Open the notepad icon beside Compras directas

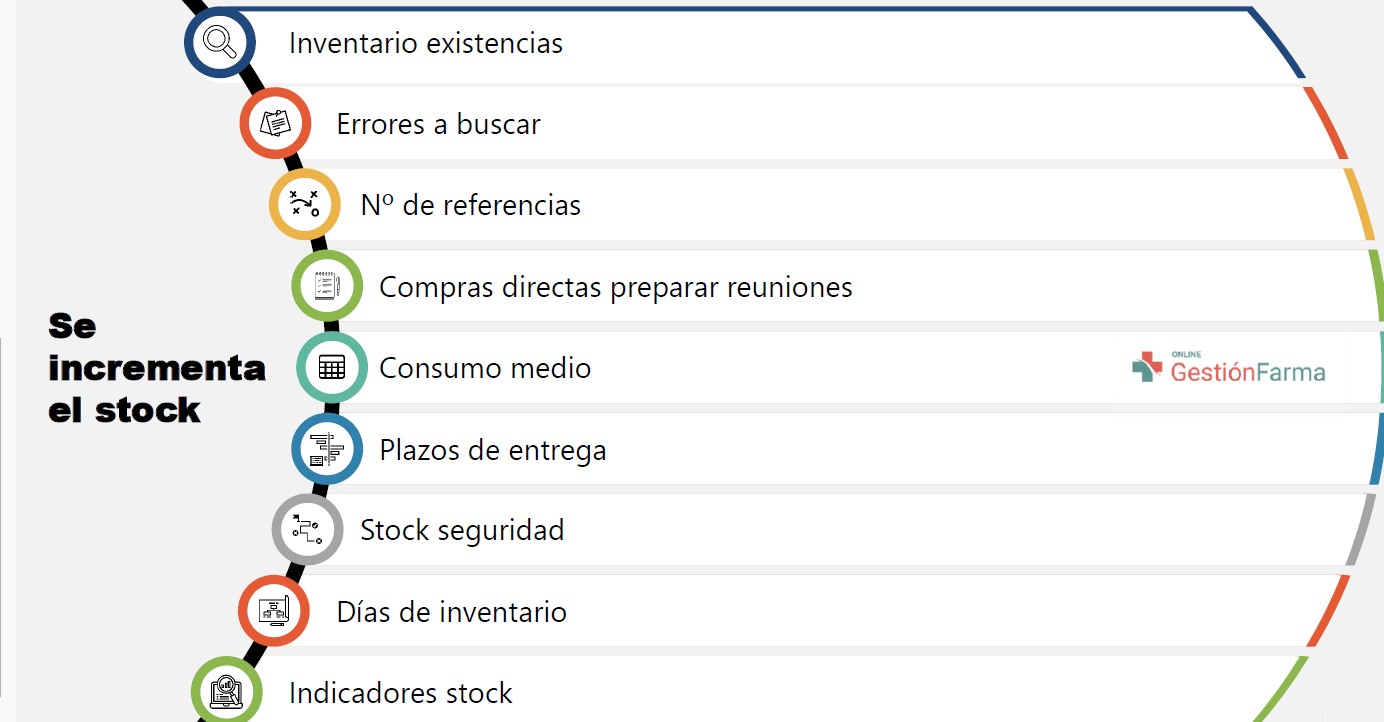point(327,287)
